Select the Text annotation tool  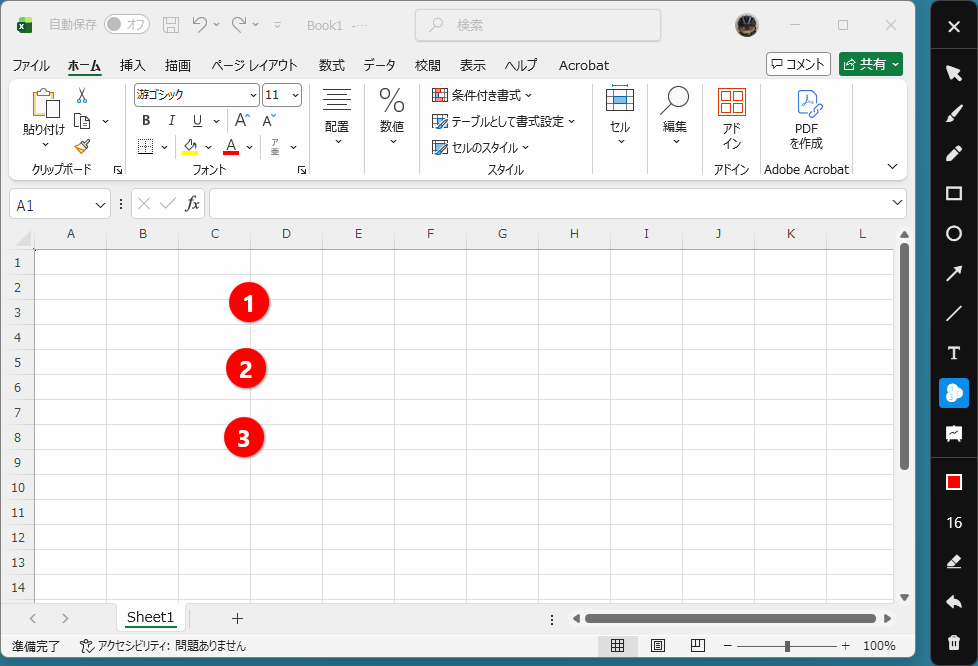[953, 353]
